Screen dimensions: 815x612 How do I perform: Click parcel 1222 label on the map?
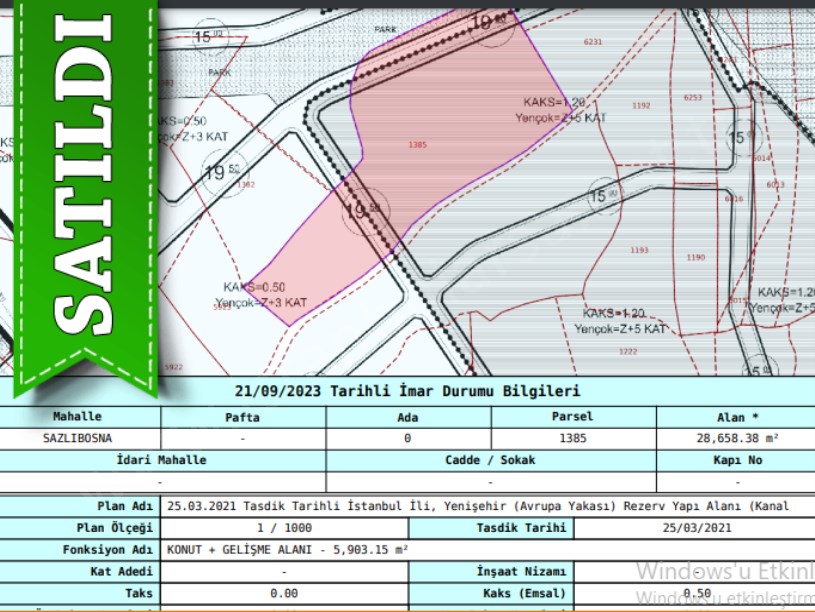pos(628,351)
